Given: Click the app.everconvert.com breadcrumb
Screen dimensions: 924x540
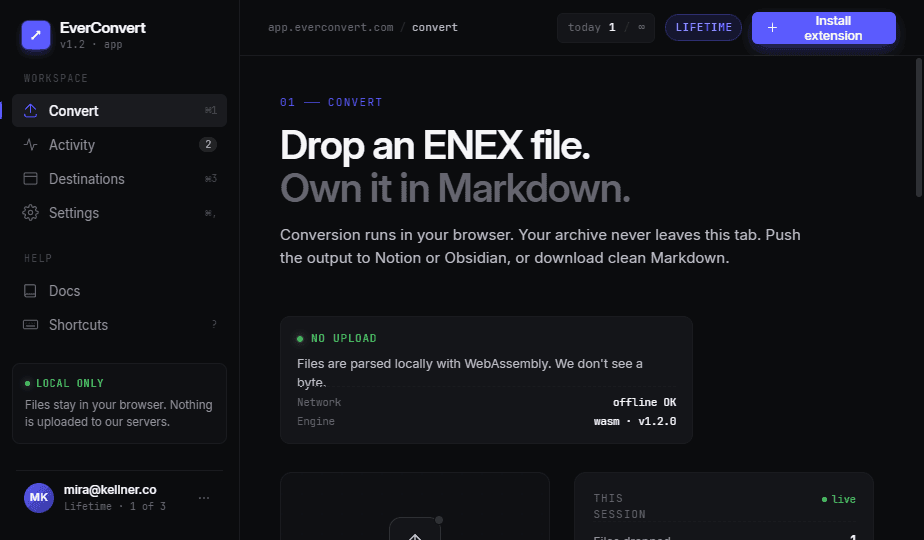Looking at the screenshot, I should click(x=331, y=27).
